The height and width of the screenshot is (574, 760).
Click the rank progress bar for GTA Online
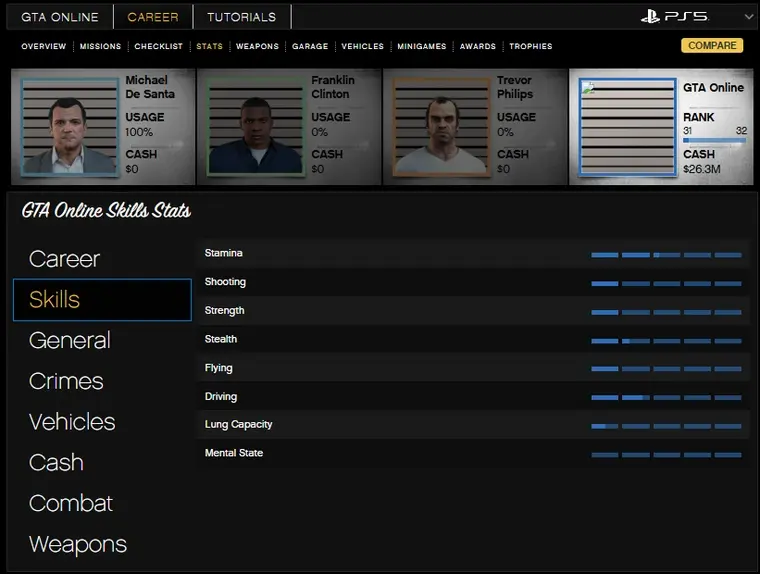(x=714, y=141)
